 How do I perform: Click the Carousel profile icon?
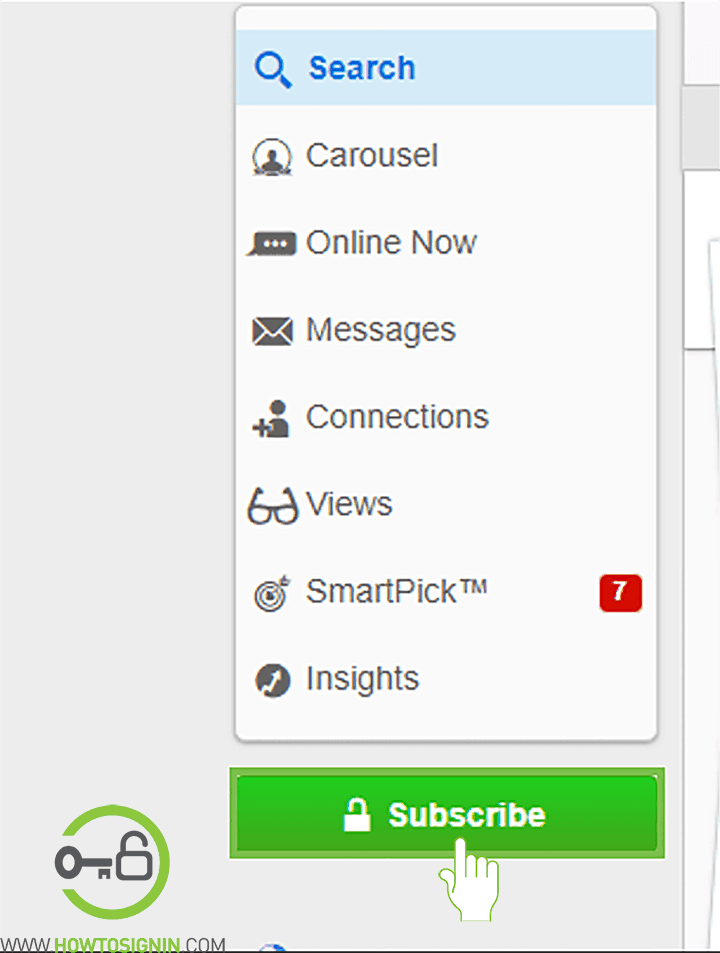click(272, 157)
